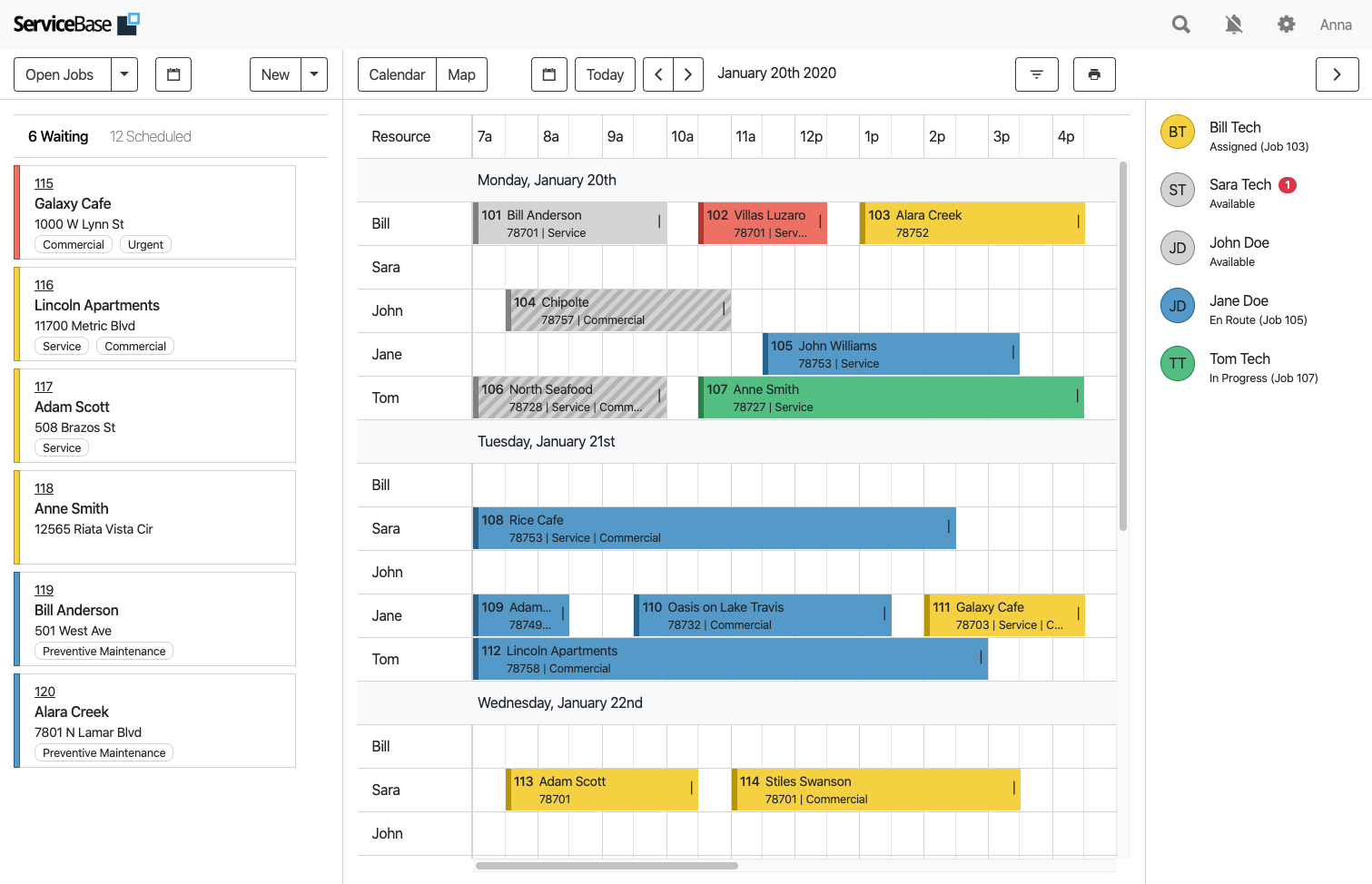Toggle the muted notifications bell
This screenshot has width=1372, height=884.
point(1233,25)
